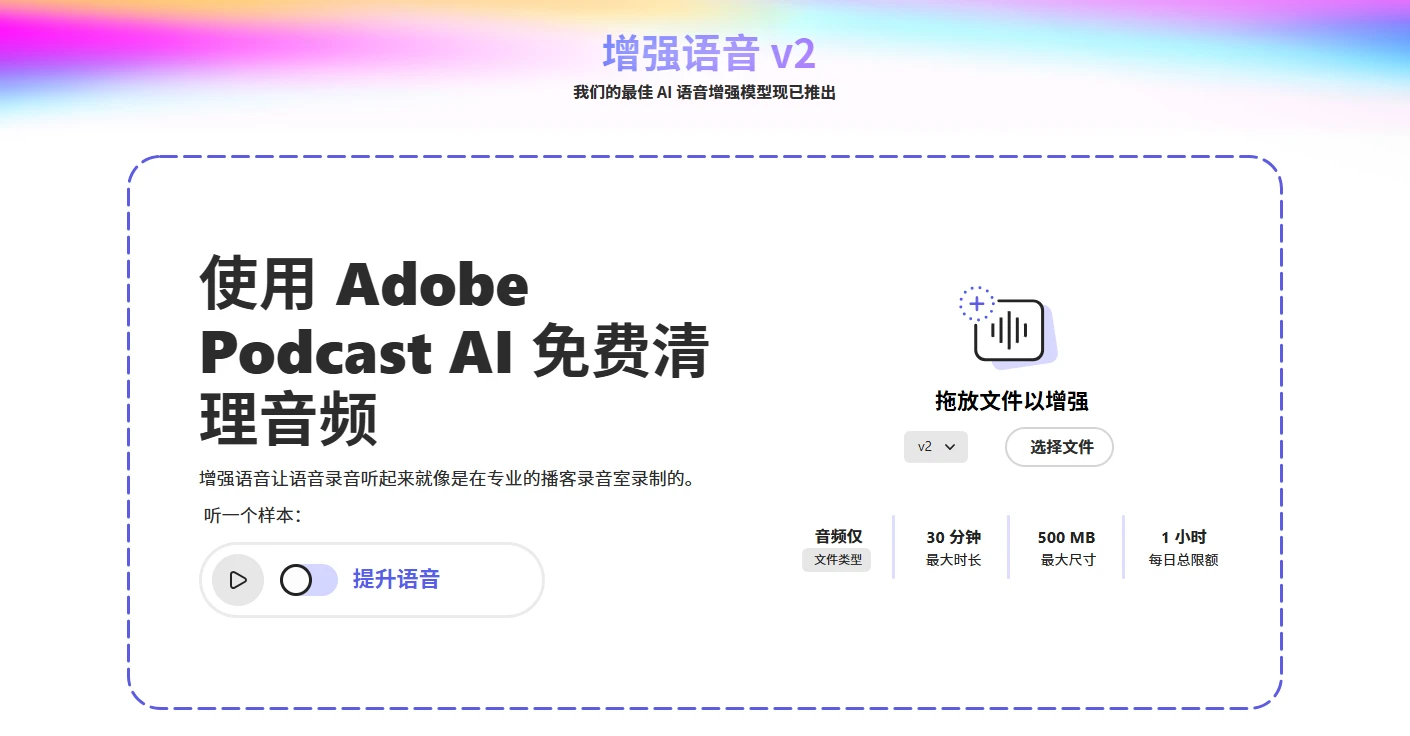Image resolution: width=1410 pixels, height=736 pixels.
Task: Click the 30 分钟 duration limit
Action: click(x=953, y=537)
